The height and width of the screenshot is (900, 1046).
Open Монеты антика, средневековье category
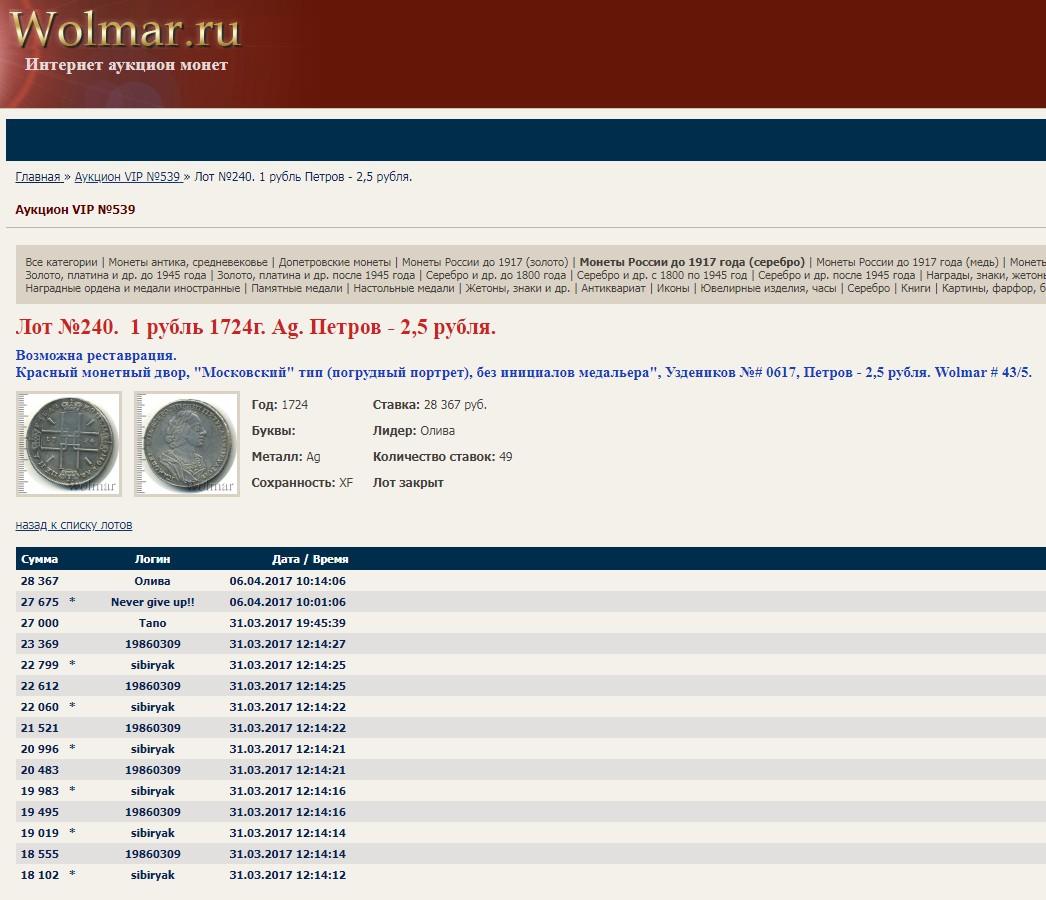188,262
